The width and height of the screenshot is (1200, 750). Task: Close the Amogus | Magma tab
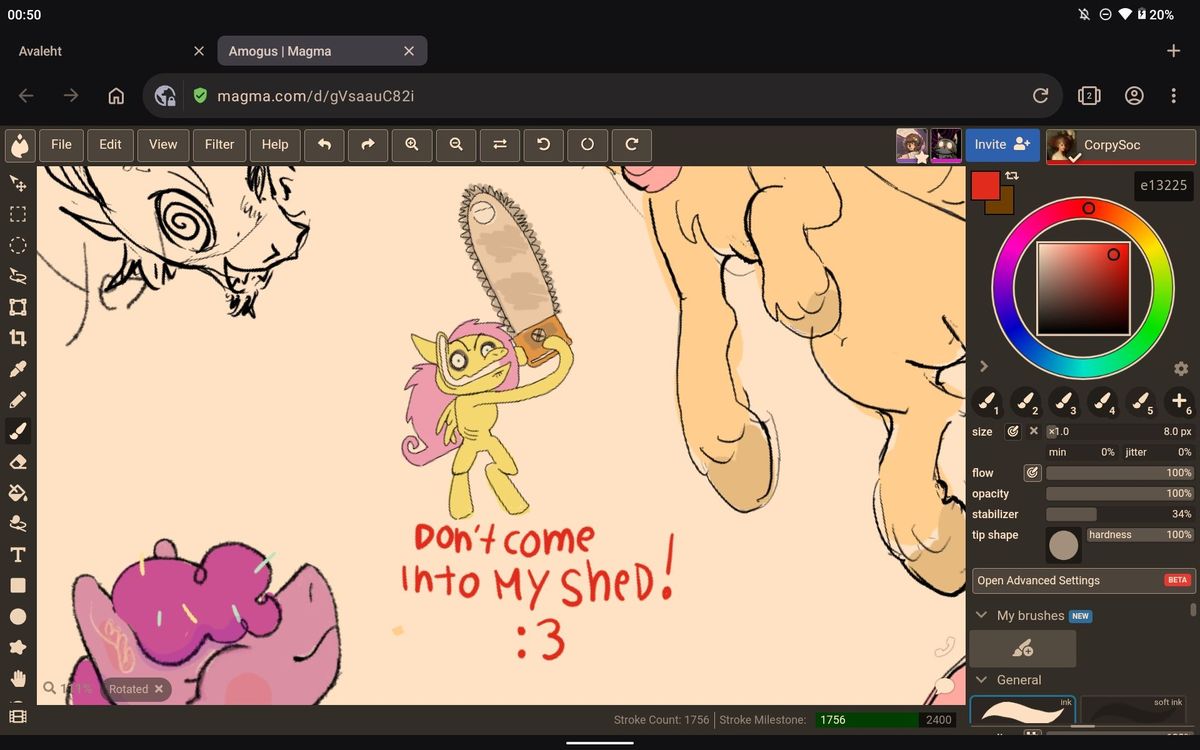tap(408, 51)
